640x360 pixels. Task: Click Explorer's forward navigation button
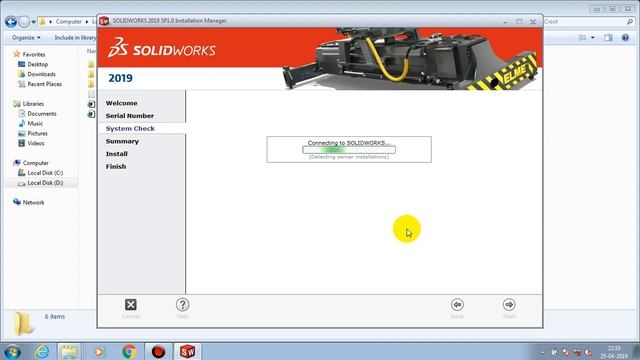tap(24, 22)
